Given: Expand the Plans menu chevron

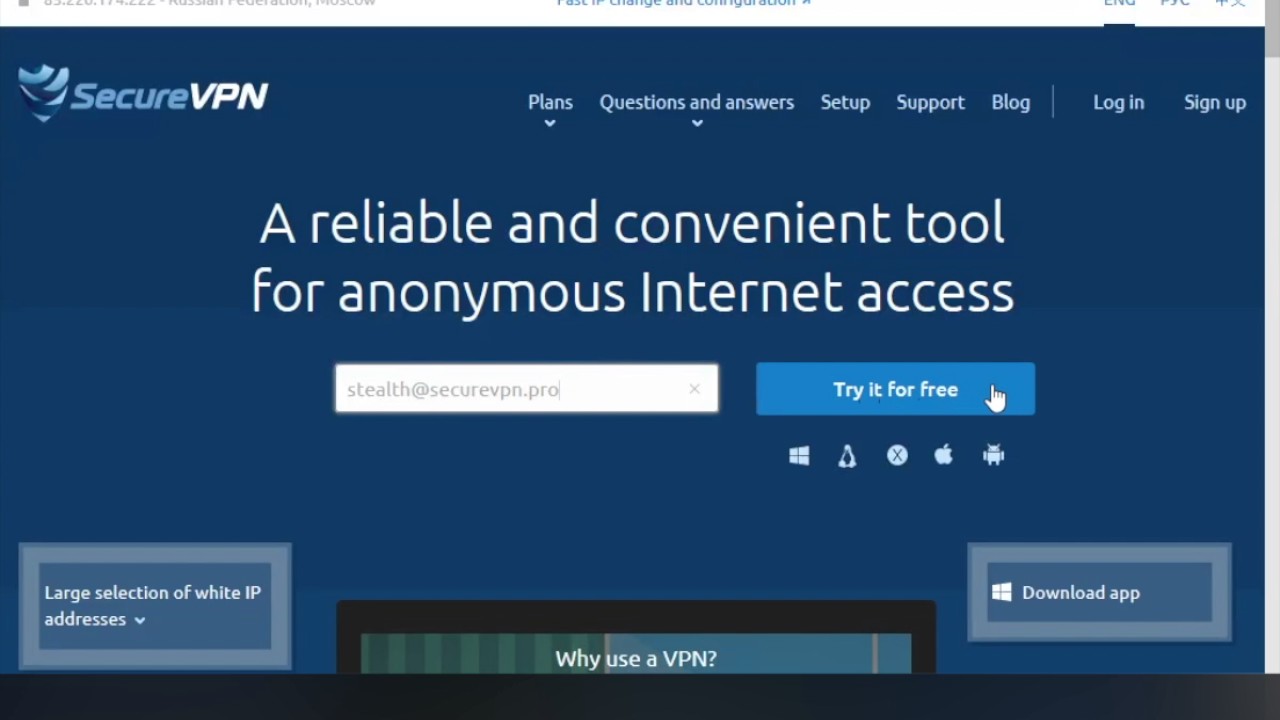Looking at the screenshot, I should click(x=549, y=124).
